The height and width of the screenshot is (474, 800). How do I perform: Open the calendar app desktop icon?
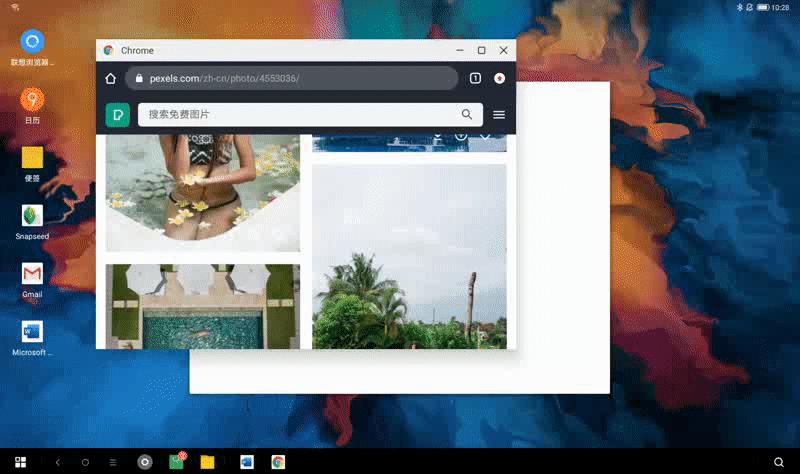click(x=32, y=100)
